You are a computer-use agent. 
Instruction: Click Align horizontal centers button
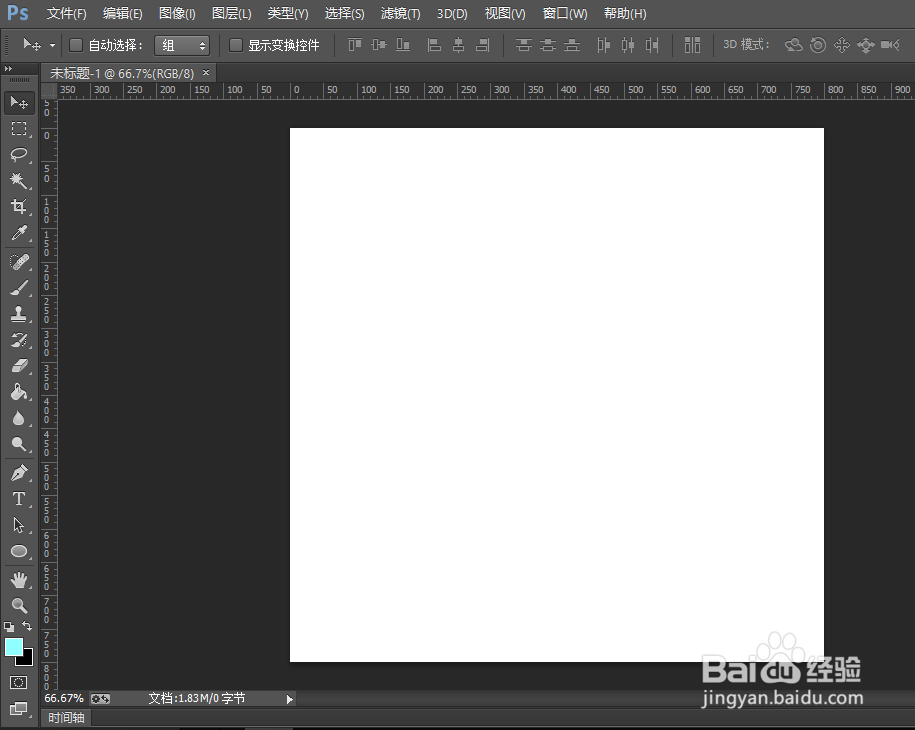point(459,45)
